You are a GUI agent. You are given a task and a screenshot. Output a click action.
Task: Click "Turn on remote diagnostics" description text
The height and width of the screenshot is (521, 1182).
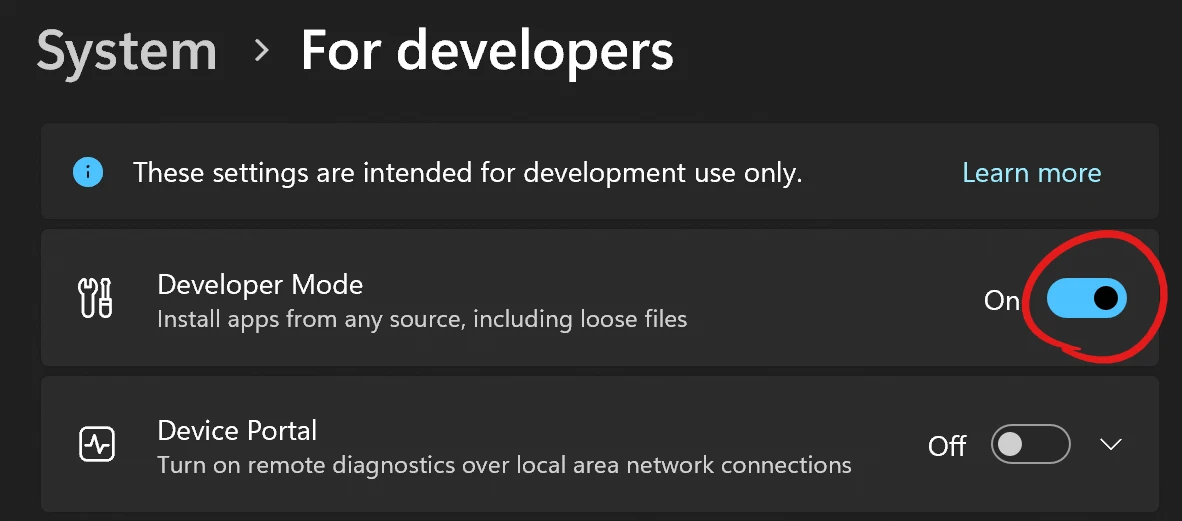point(504,465)
